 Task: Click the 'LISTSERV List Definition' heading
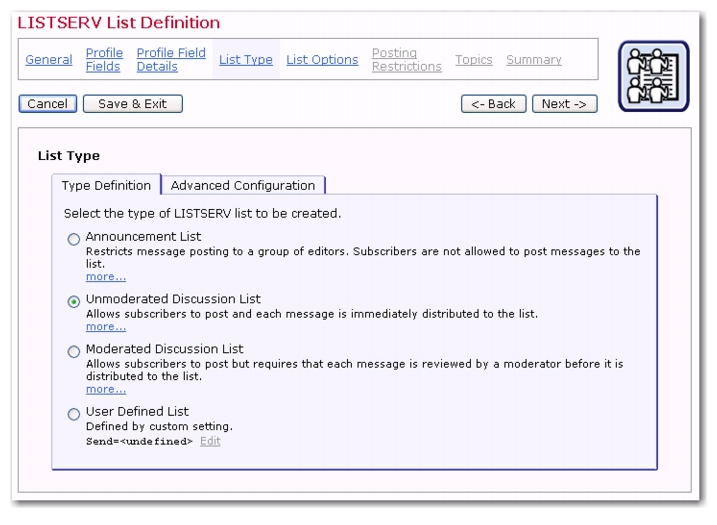point(118,22)
